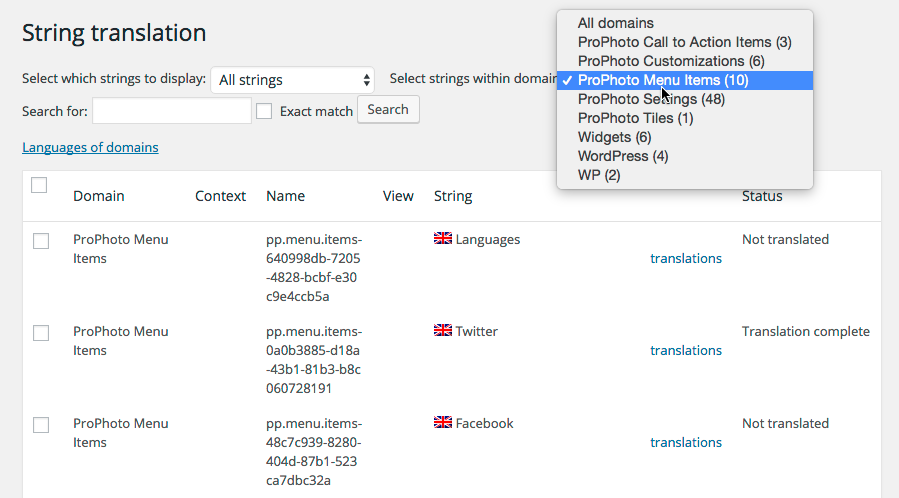Check the row checkbox for Twitter string

[41, 333]
